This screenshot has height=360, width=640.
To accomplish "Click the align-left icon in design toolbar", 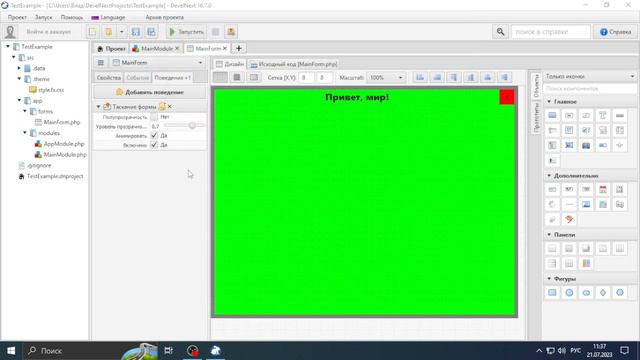I will 420,77.
